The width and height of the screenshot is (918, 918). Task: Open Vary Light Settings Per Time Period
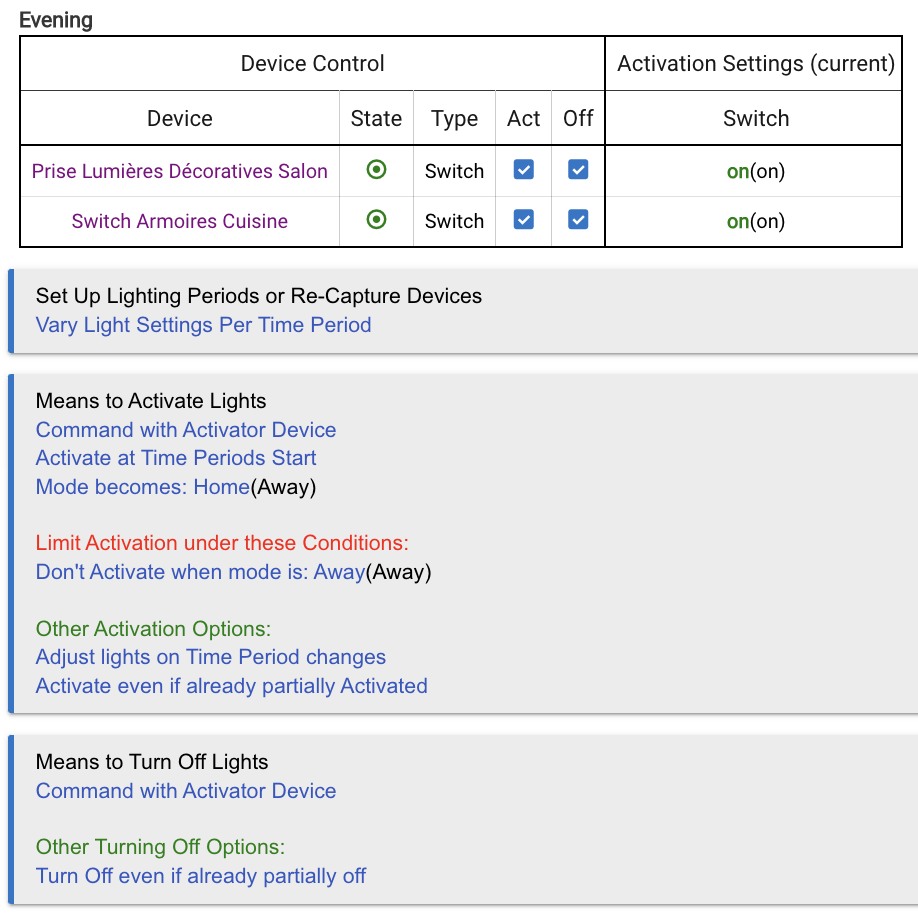(x=203, y=325)
